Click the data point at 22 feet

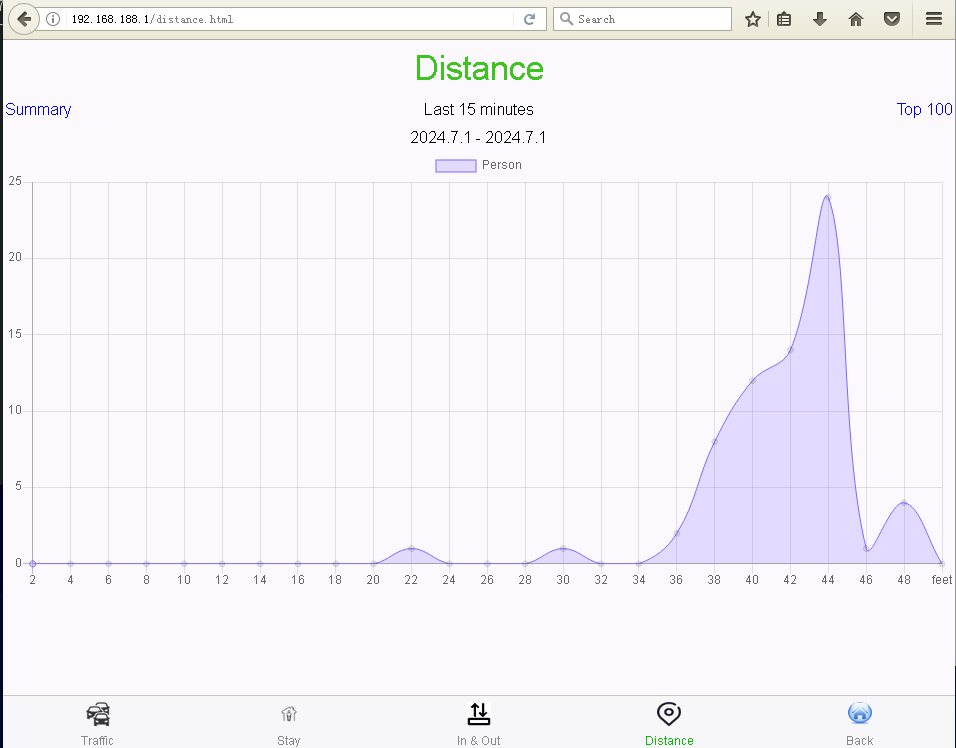point(412,549)
